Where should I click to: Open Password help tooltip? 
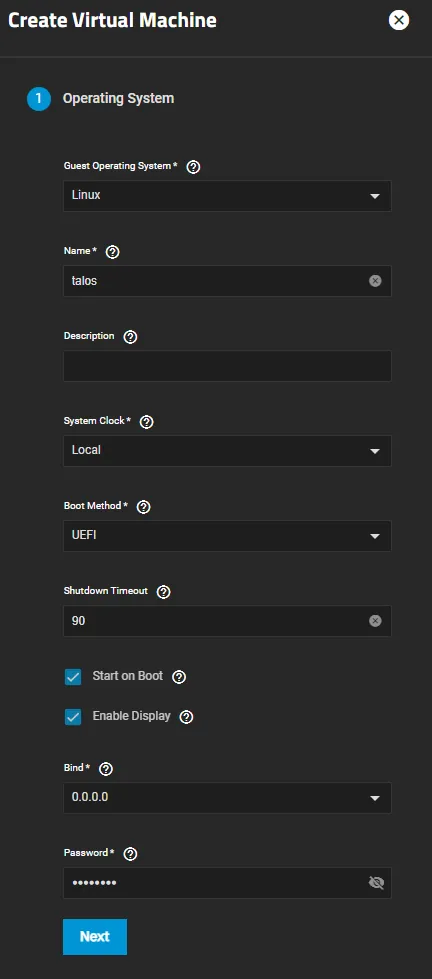[130, 854]
